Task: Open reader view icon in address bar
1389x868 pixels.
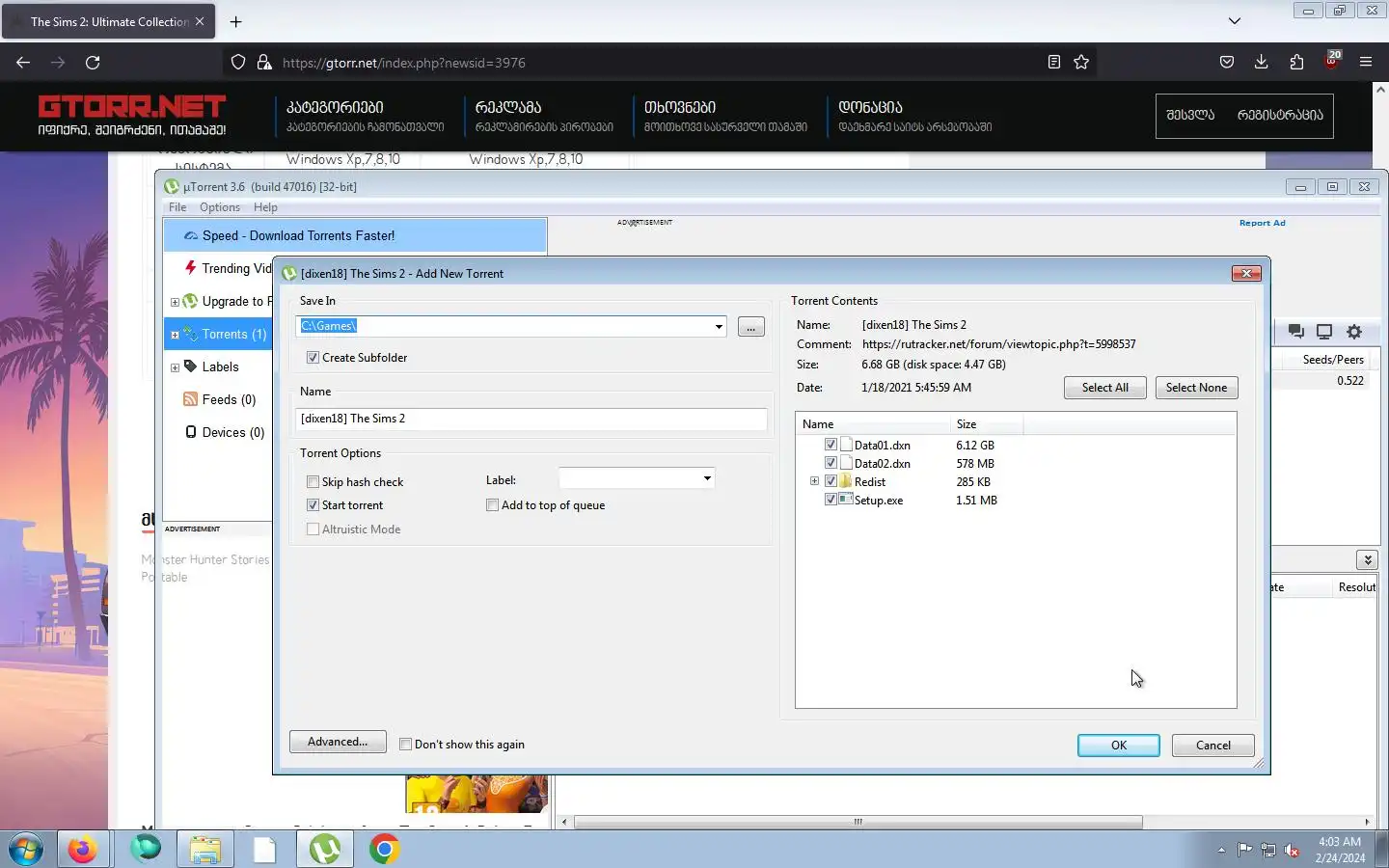Action: [x=1053, y=63]
